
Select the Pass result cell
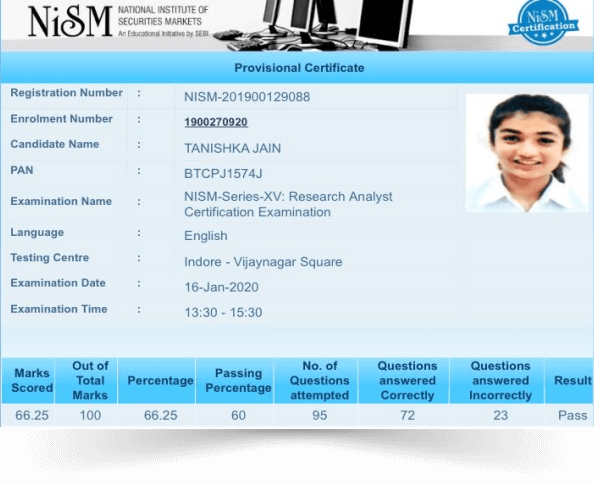click(572, 415)
